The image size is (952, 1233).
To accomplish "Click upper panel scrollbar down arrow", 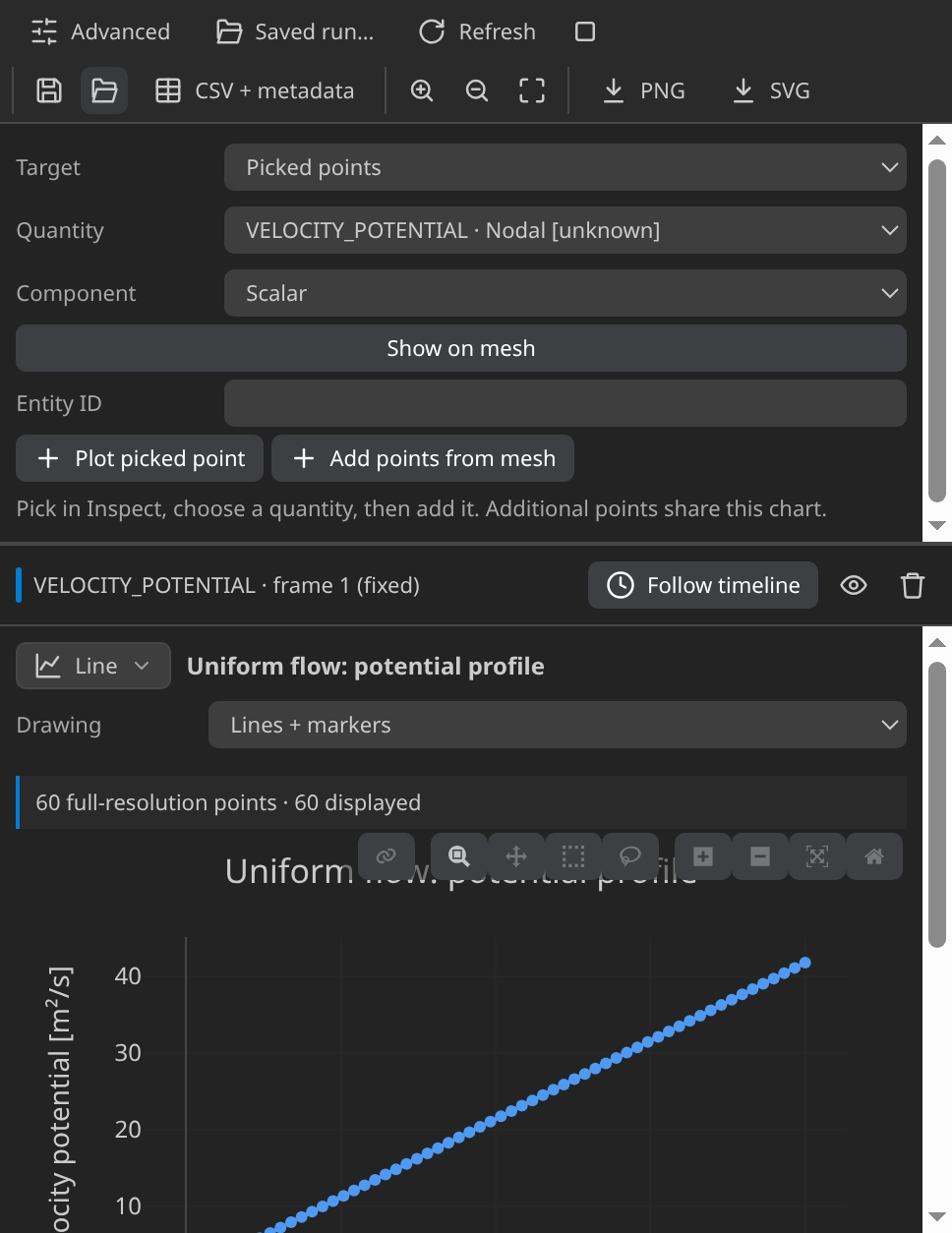I will [937, 526].
